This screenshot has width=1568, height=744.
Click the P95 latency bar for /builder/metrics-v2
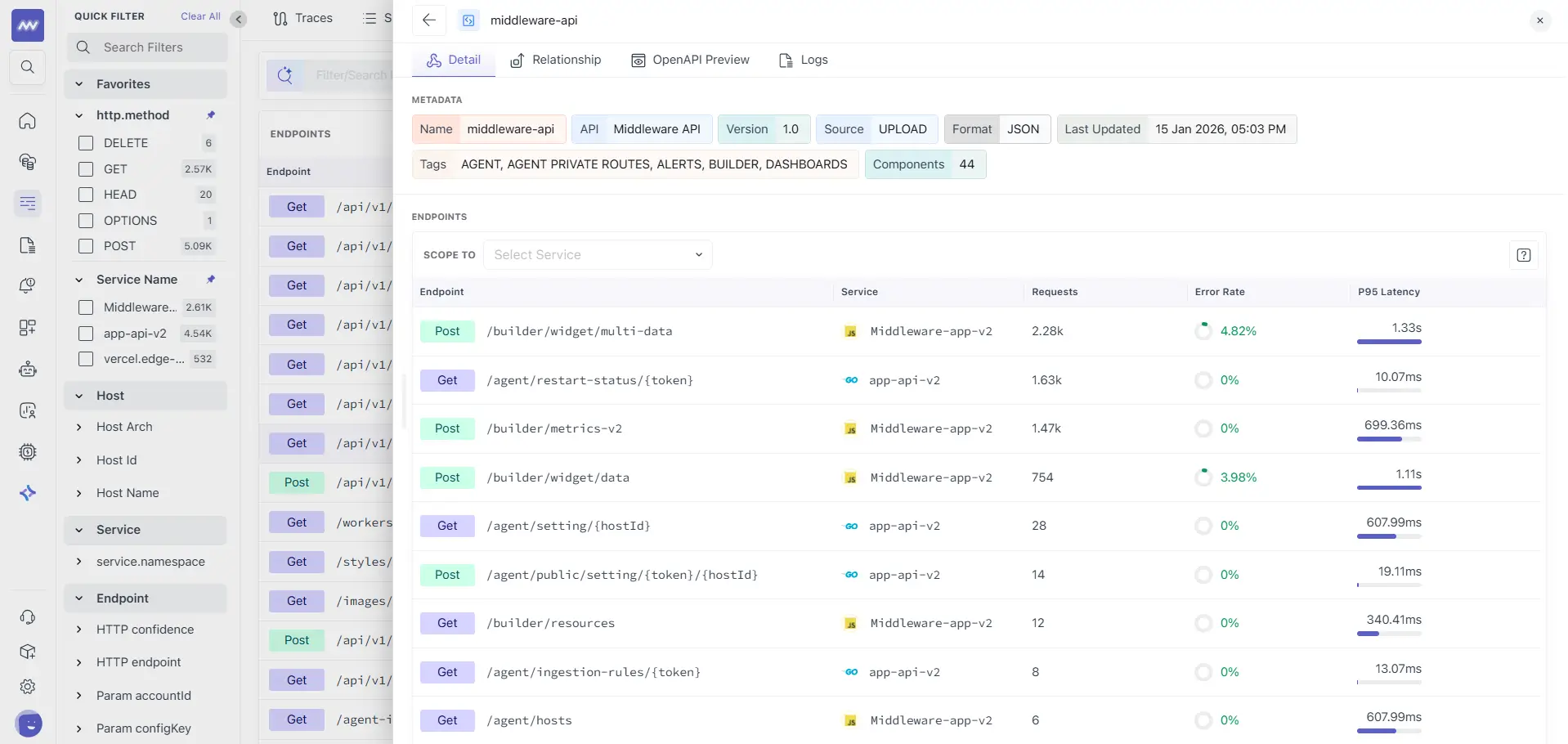(x=1388, y=439)
